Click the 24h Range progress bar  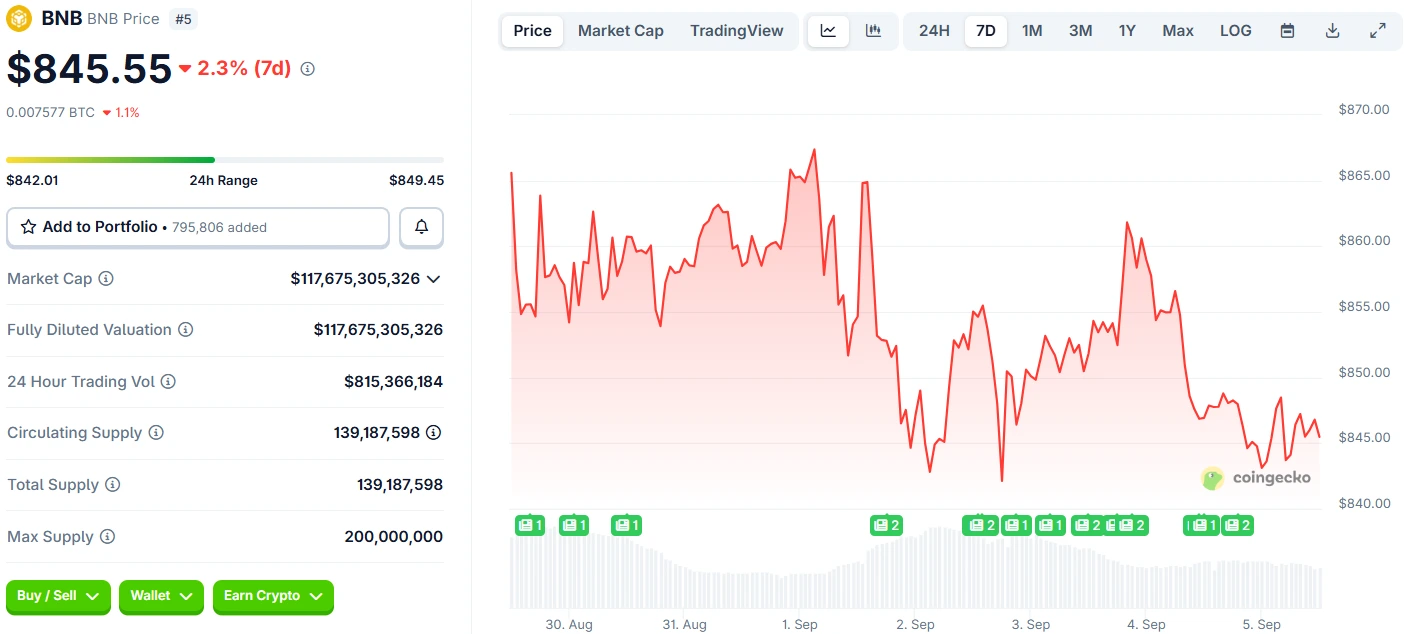(x=225, y=160)
